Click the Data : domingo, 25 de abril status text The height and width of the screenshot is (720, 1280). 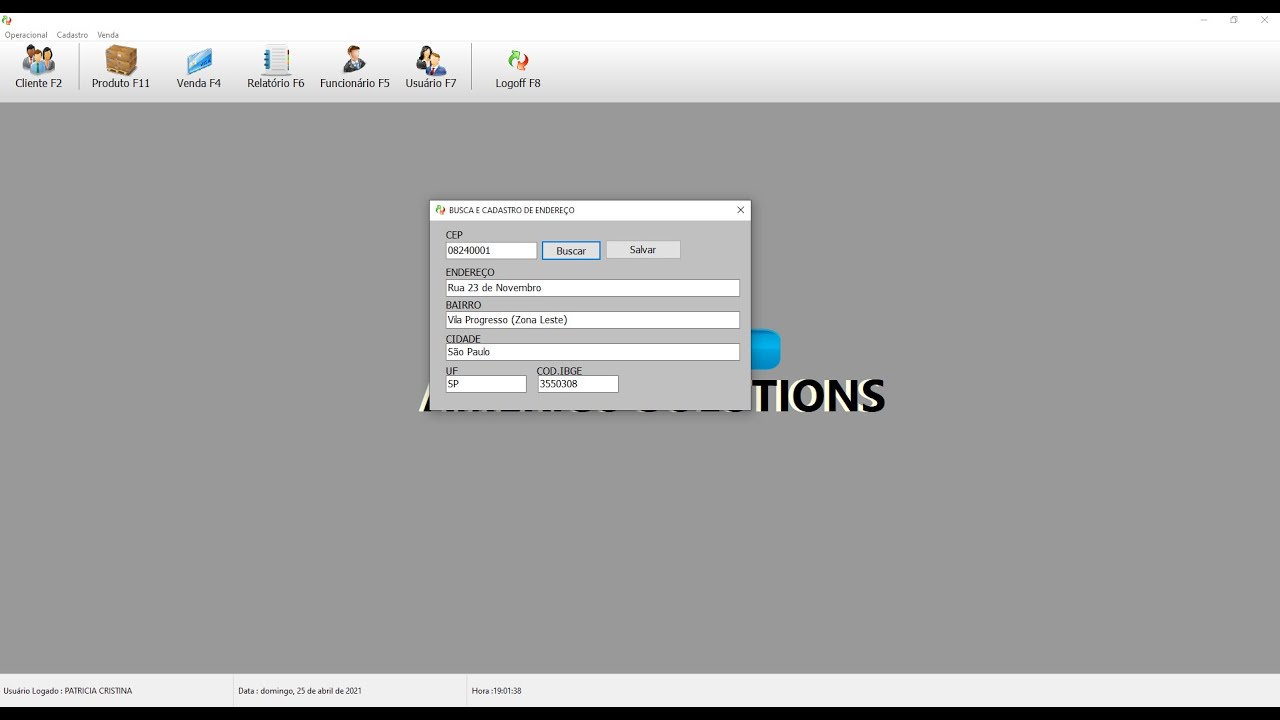(300, 691)
